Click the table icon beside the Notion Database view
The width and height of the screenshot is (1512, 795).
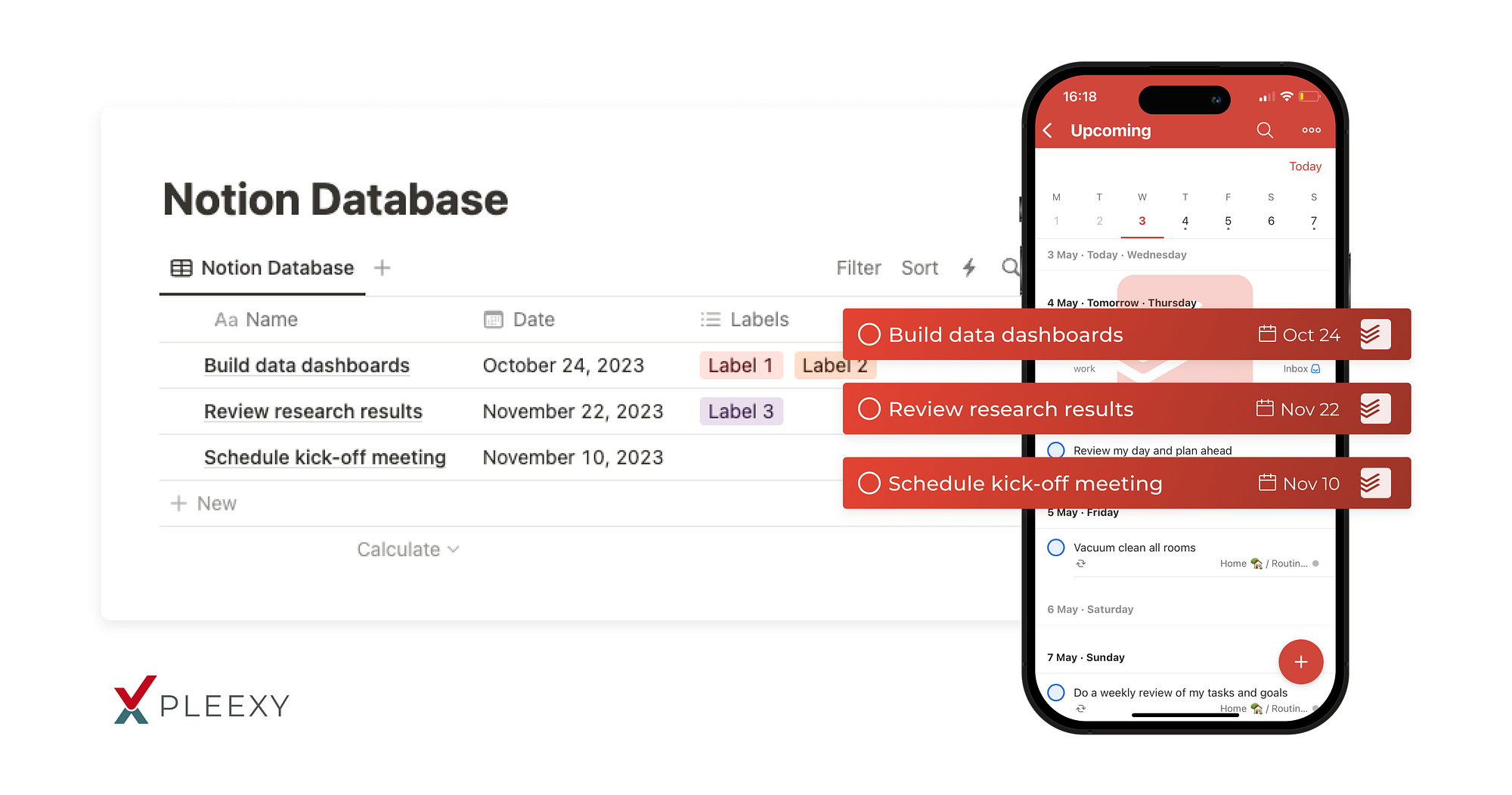[181, 268]
